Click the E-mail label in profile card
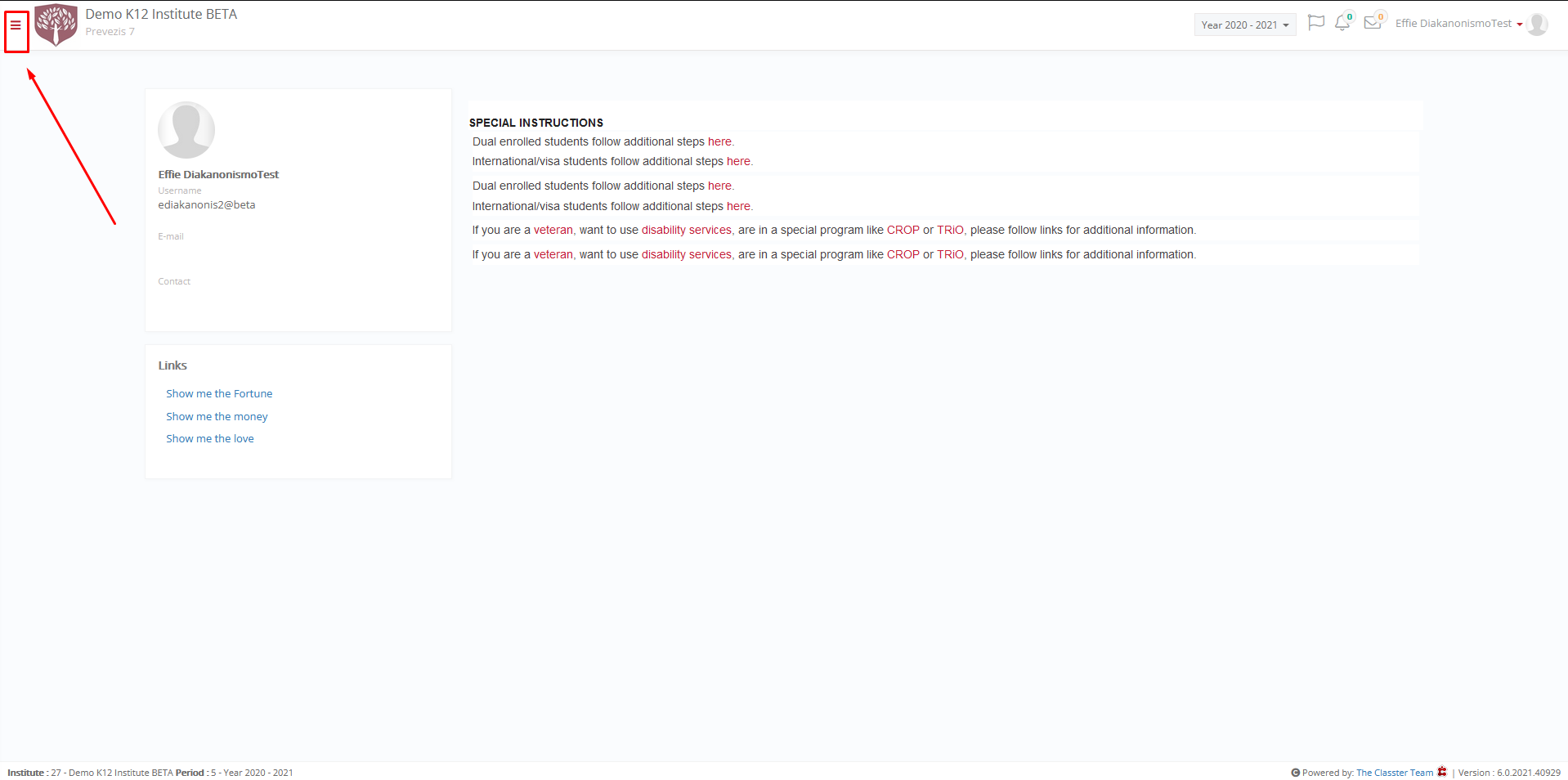Image resolution: width=1568 pixels, height=780 pixels. coord(171,236)
